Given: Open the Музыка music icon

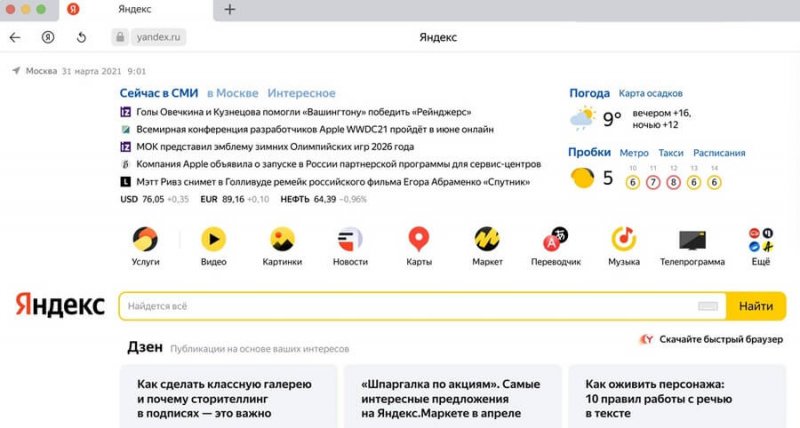Looking at the screenshot, I should pyautogui.click(x=624, y=239).
